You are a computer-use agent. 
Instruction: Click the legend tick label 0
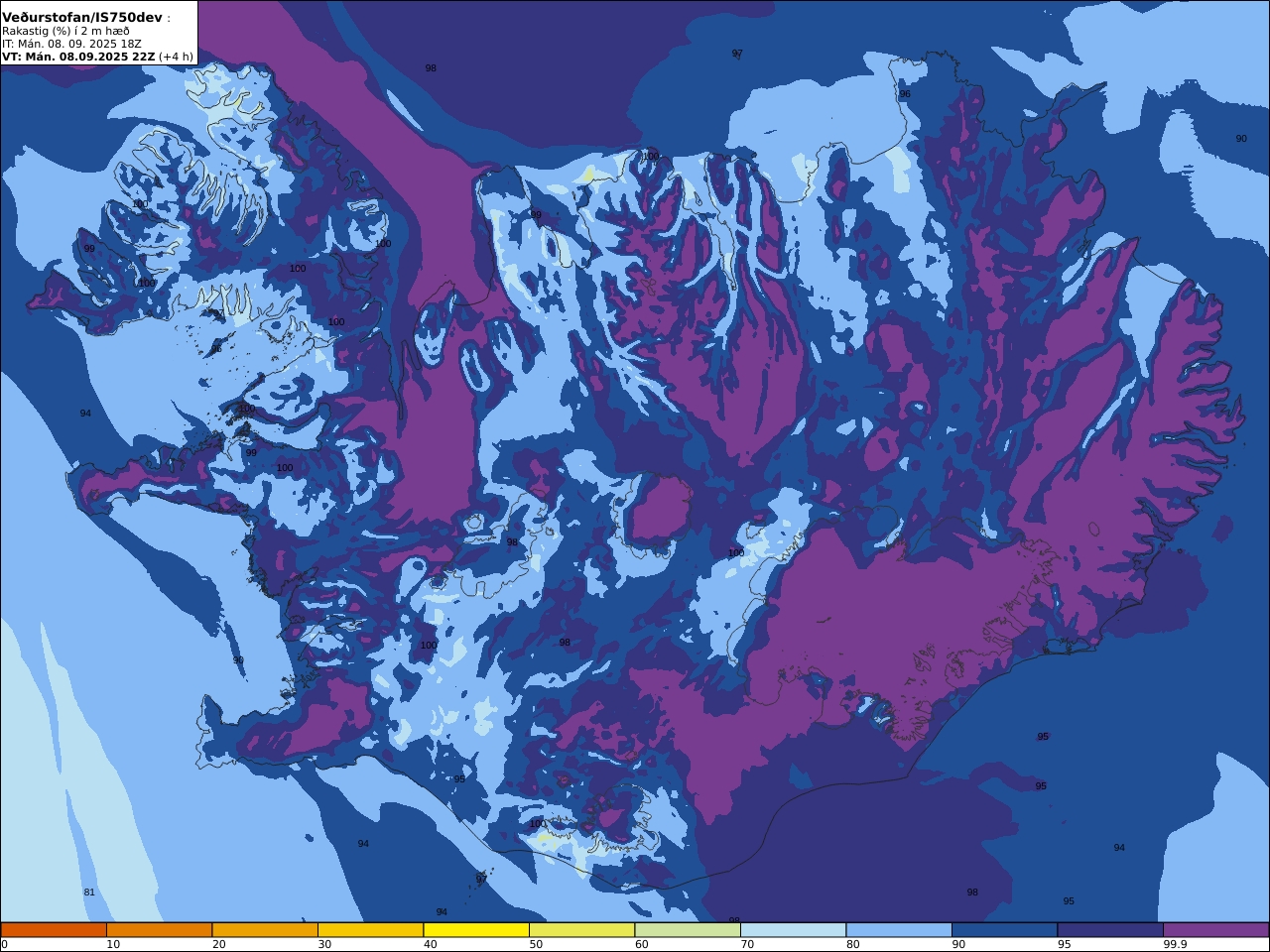coord(4,944)
